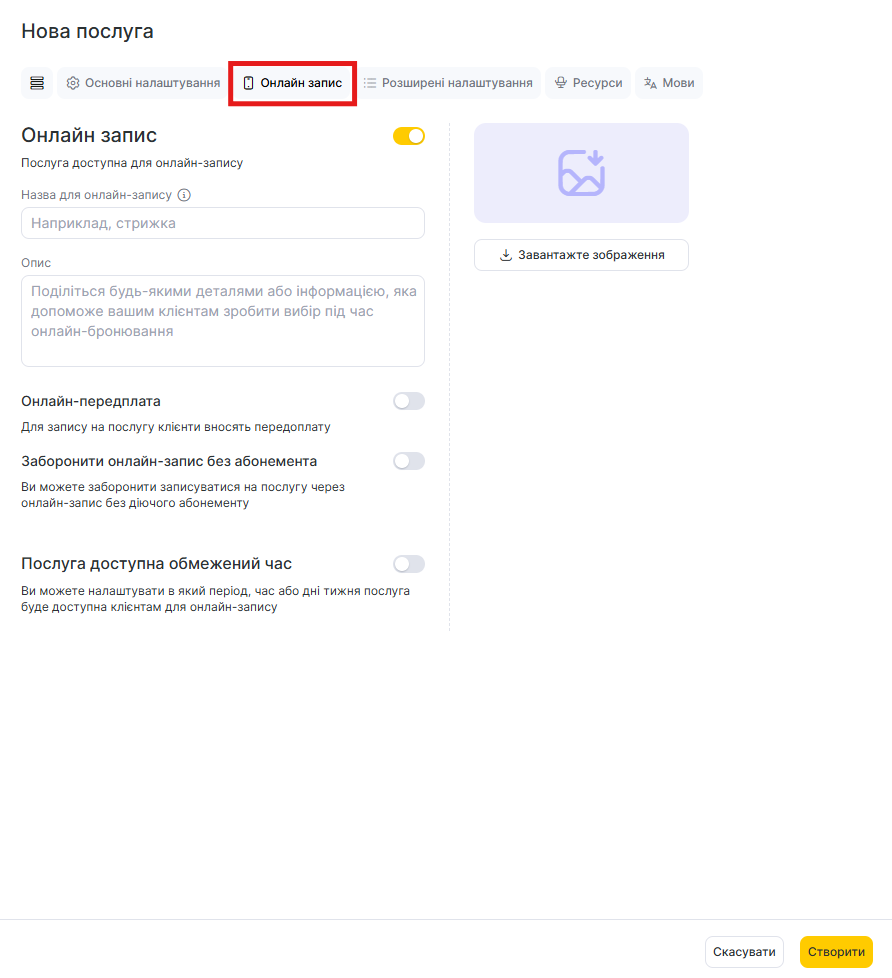Viewport: 892px width, 978px height.
Task: Enable the Онлайн-передплата switch
Action: pyautogui.click(x=409, y=401)
